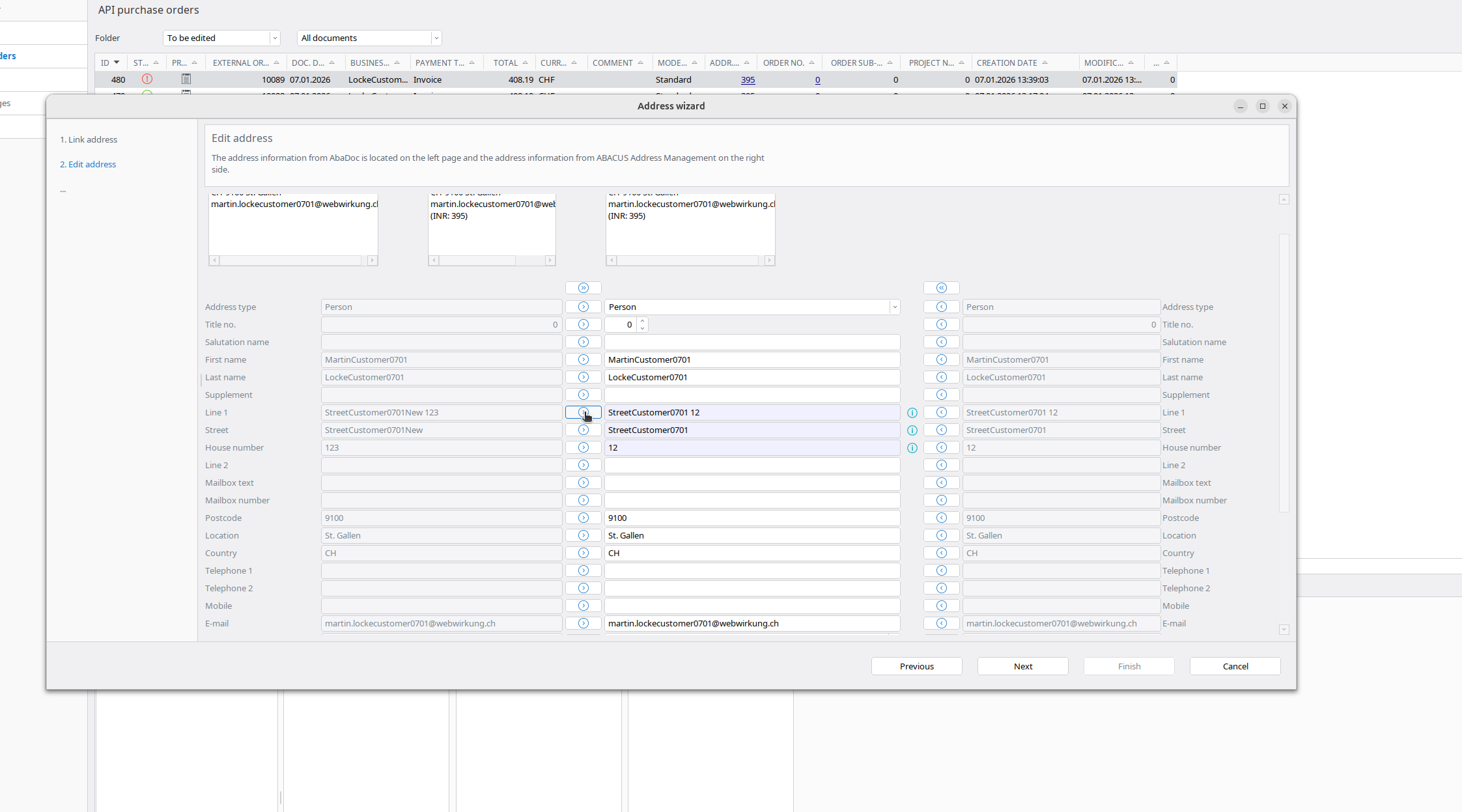Select step 2. Edit address

[x=88, y=164]
